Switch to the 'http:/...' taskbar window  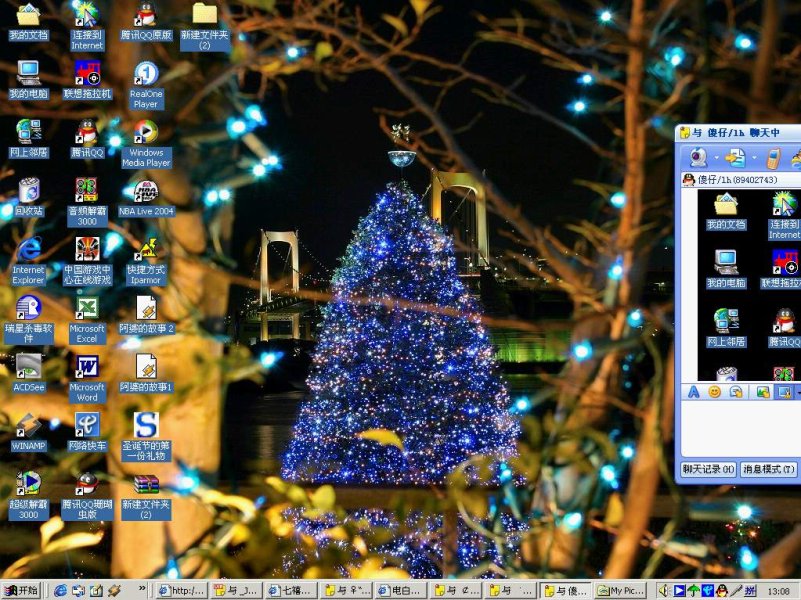coord(181,591)
